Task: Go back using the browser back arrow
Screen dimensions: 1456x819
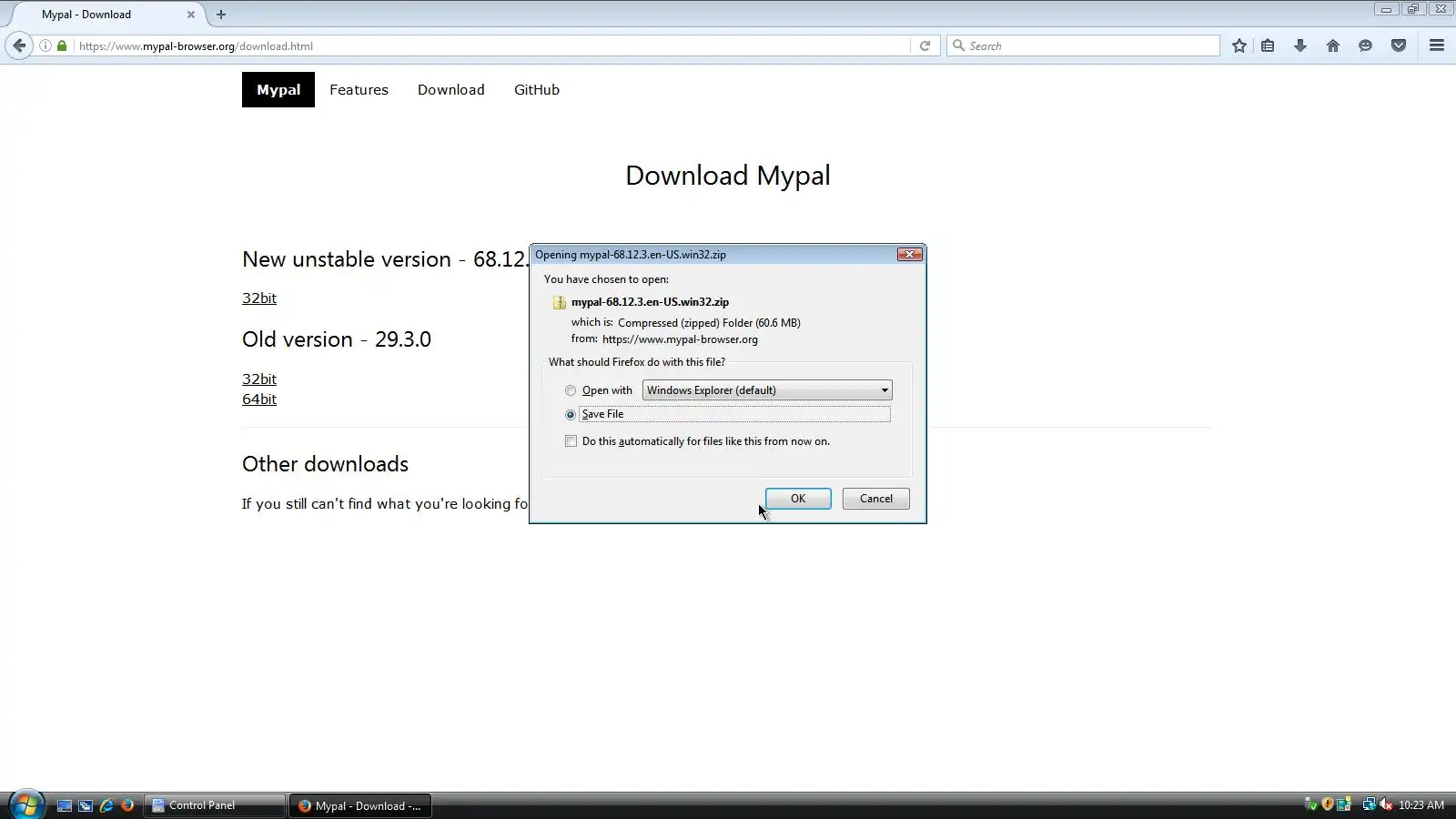Action: [19, 45]
